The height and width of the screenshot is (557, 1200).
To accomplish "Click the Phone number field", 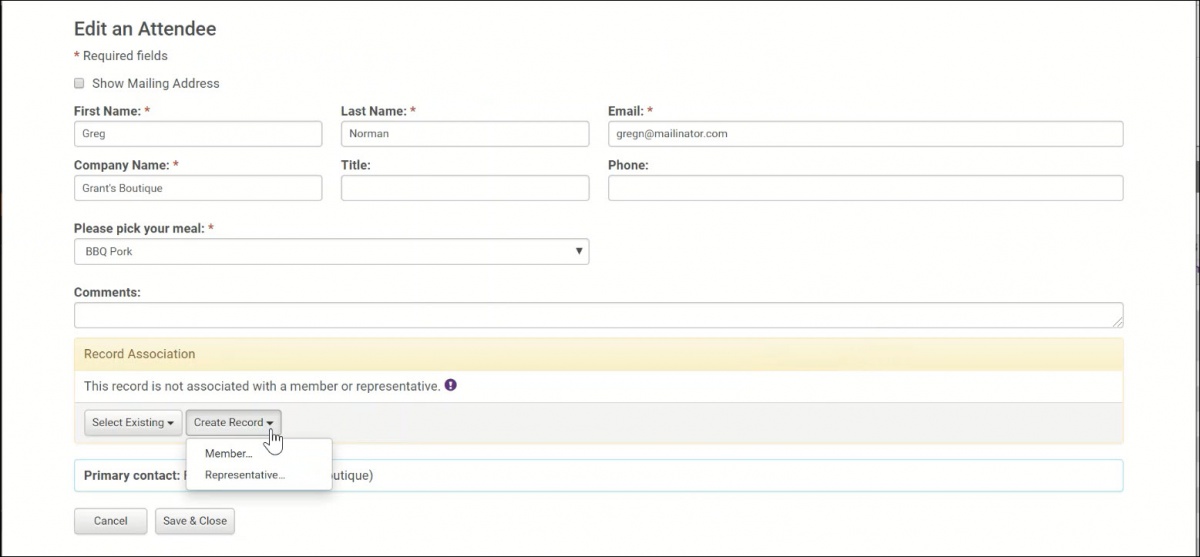I will click(865, 188).
